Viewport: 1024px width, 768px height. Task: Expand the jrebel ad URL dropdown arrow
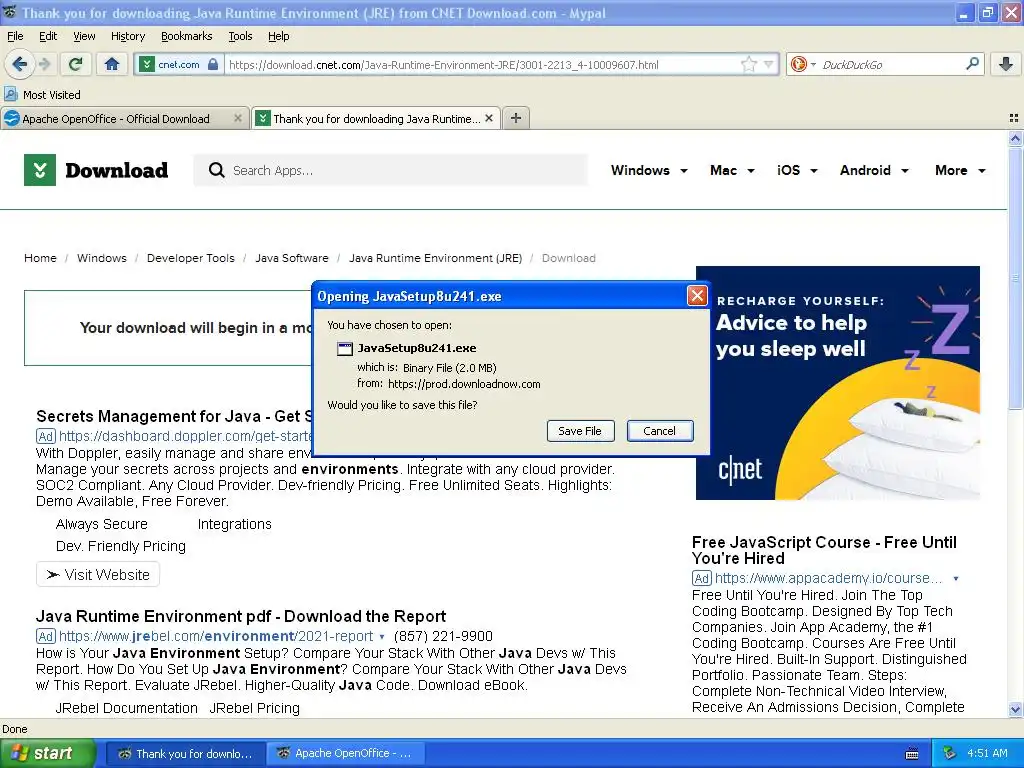tap(382, 637)
